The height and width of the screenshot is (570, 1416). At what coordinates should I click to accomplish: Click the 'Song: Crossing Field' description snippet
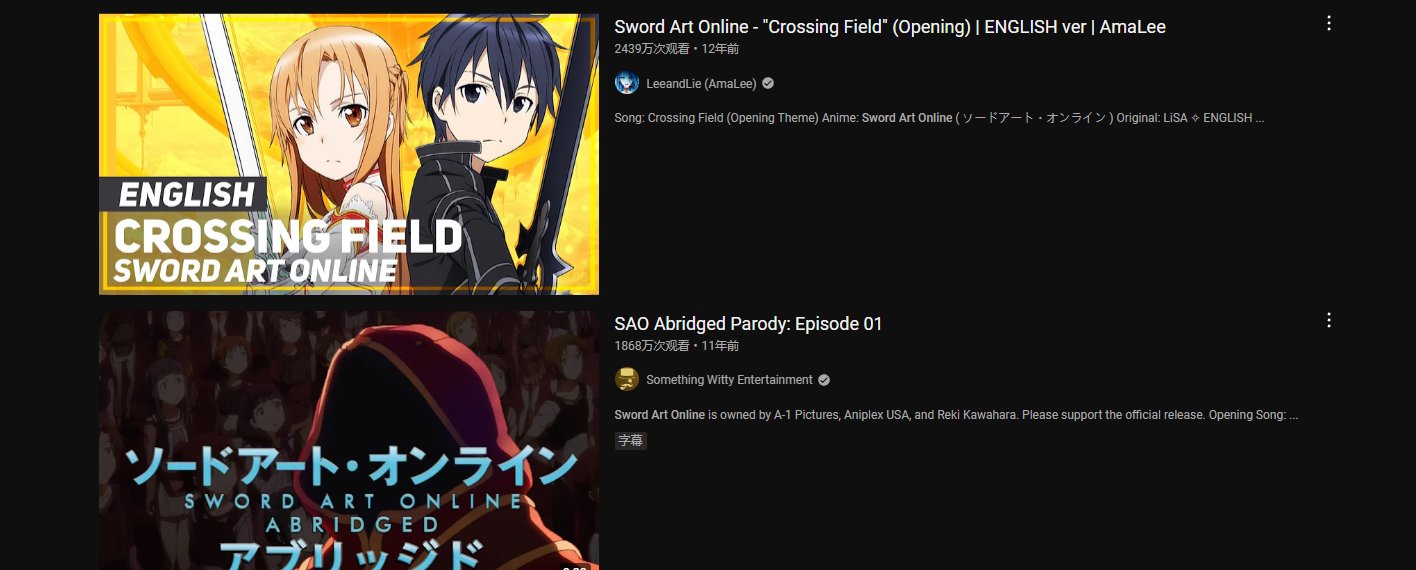pos(939,118)
